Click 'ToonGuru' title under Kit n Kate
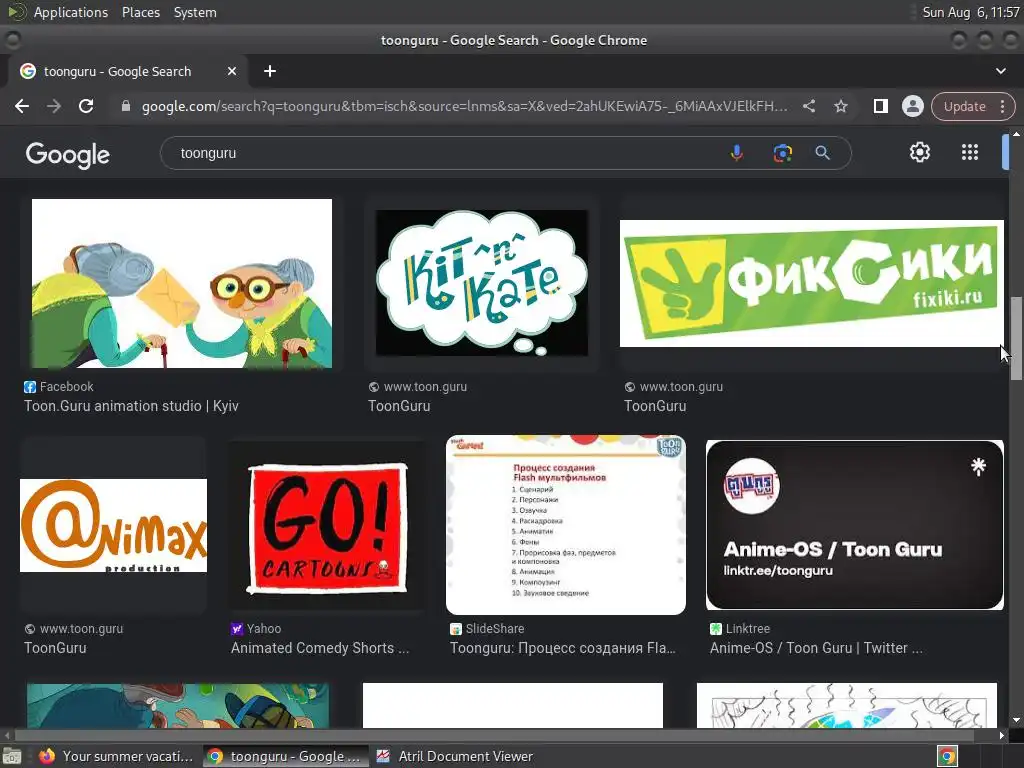The width and height of the screenshot is (1024, 768). click(399, 406)
